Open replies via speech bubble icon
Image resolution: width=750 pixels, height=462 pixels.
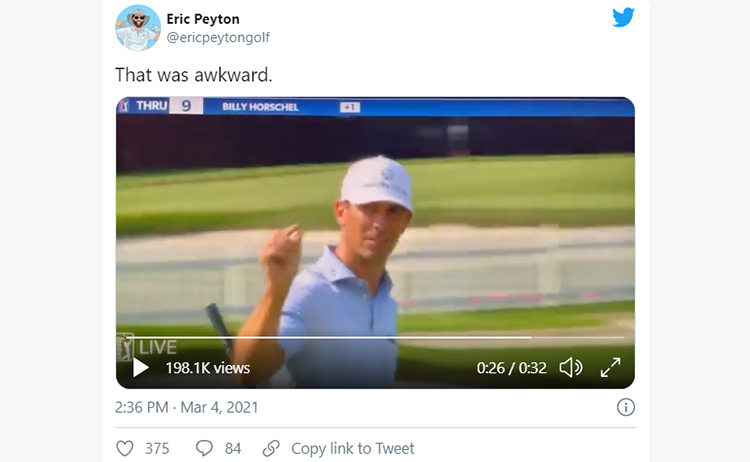(x=204, y=449)
